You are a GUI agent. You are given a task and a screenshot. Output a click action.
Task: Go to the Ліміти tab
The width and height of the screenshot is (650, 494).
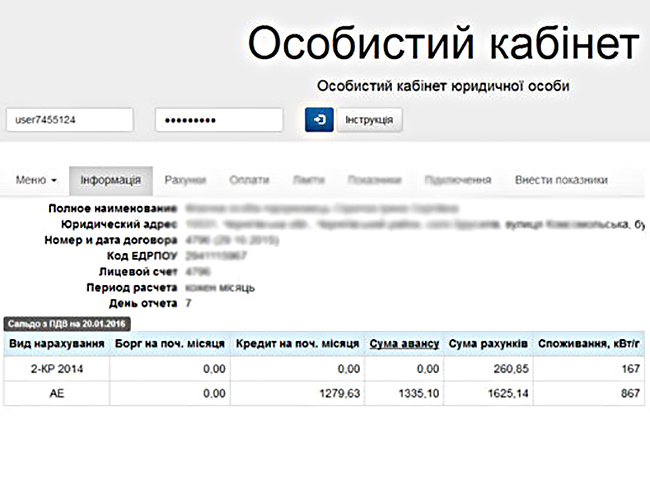coord(308,180)
